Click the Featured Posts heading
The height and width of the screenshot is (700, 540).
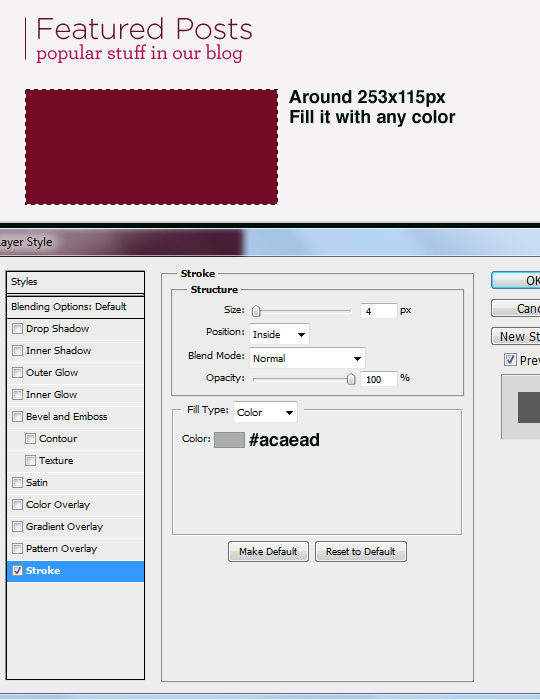pyautogui.click(x=144, y=29)
